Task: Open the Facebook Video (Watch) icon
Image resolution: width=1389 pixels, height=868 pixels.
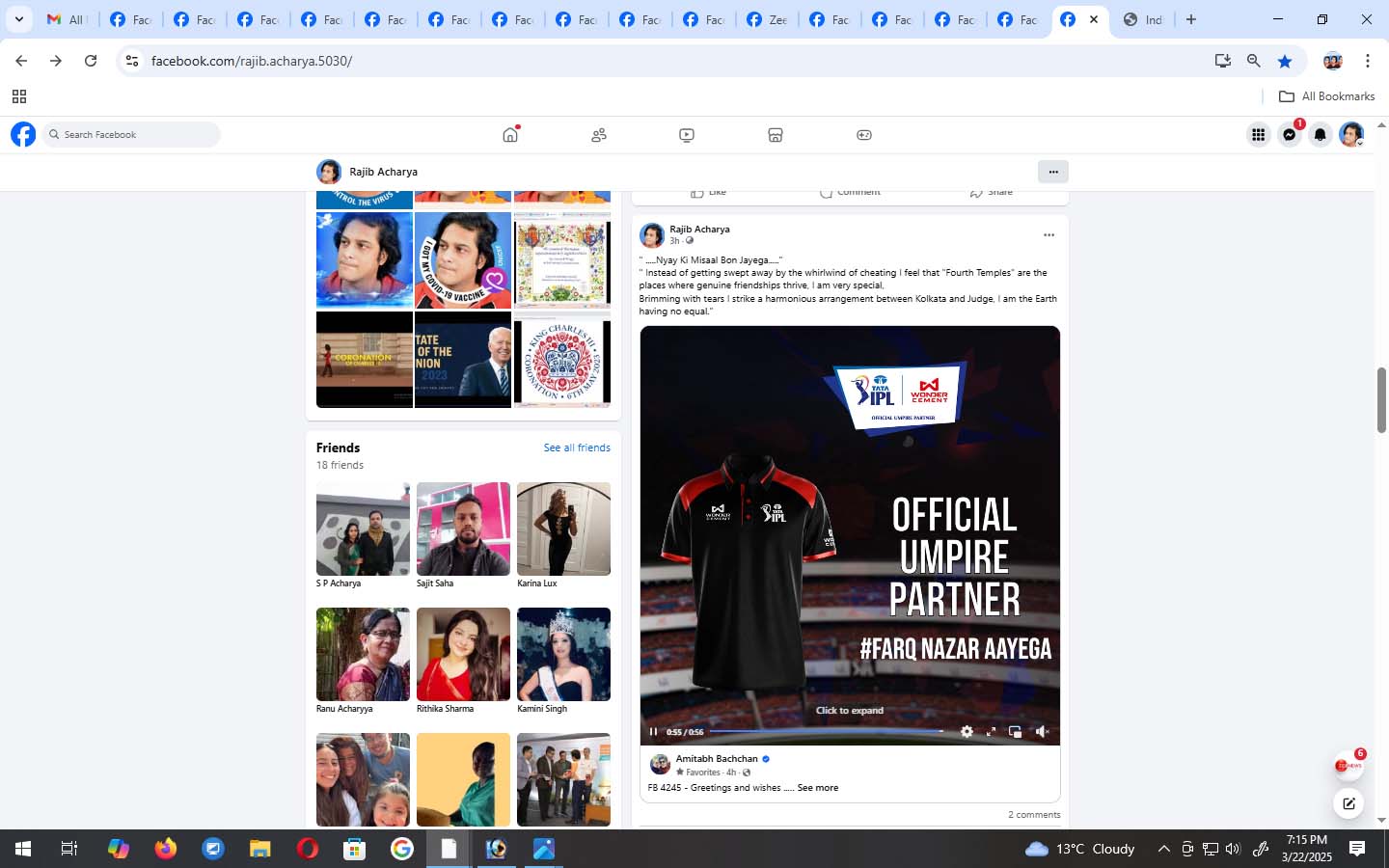Action: 687,135
